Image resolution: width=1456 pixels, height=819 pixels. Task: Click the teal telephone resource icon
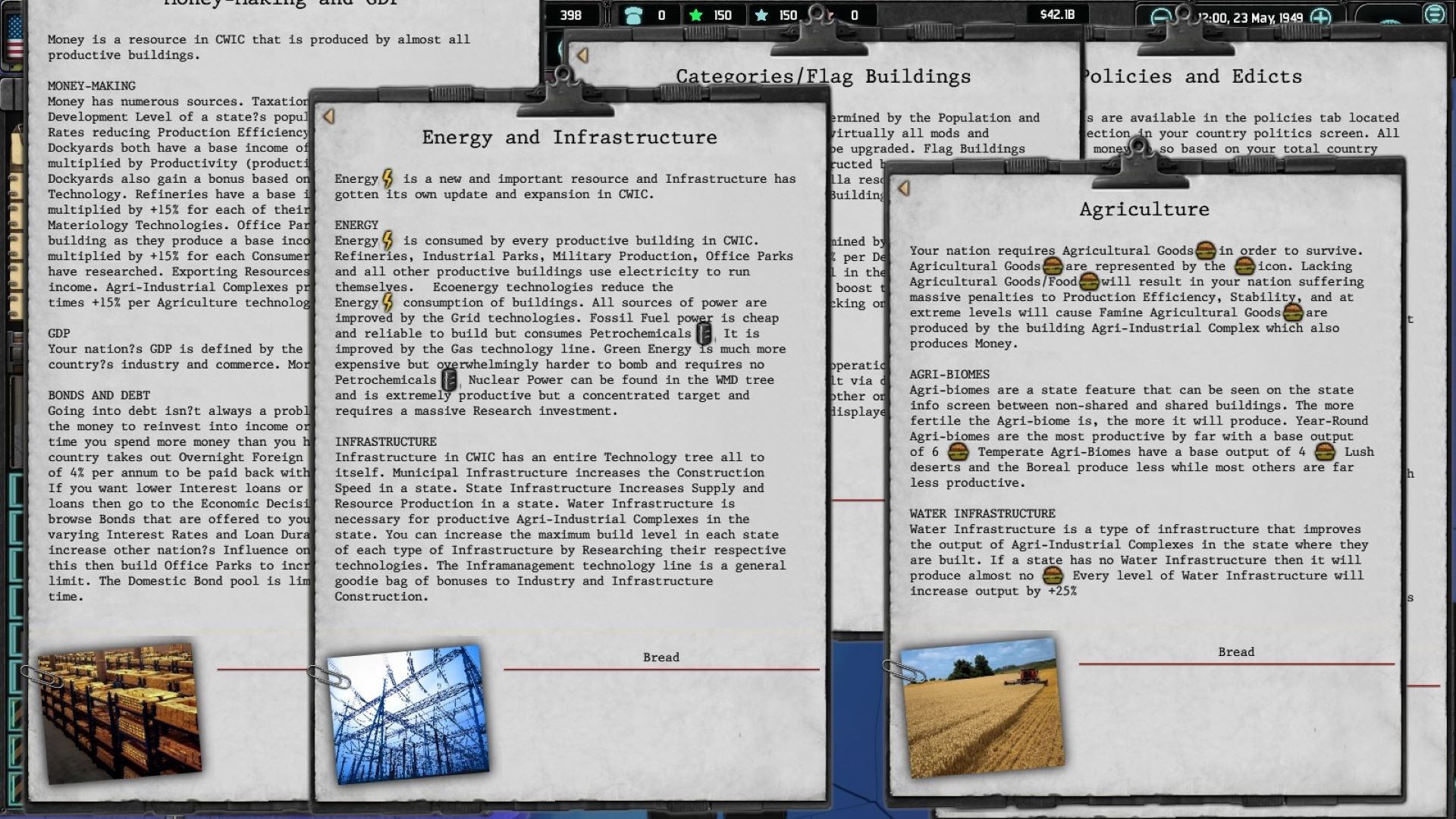point(633,15)
